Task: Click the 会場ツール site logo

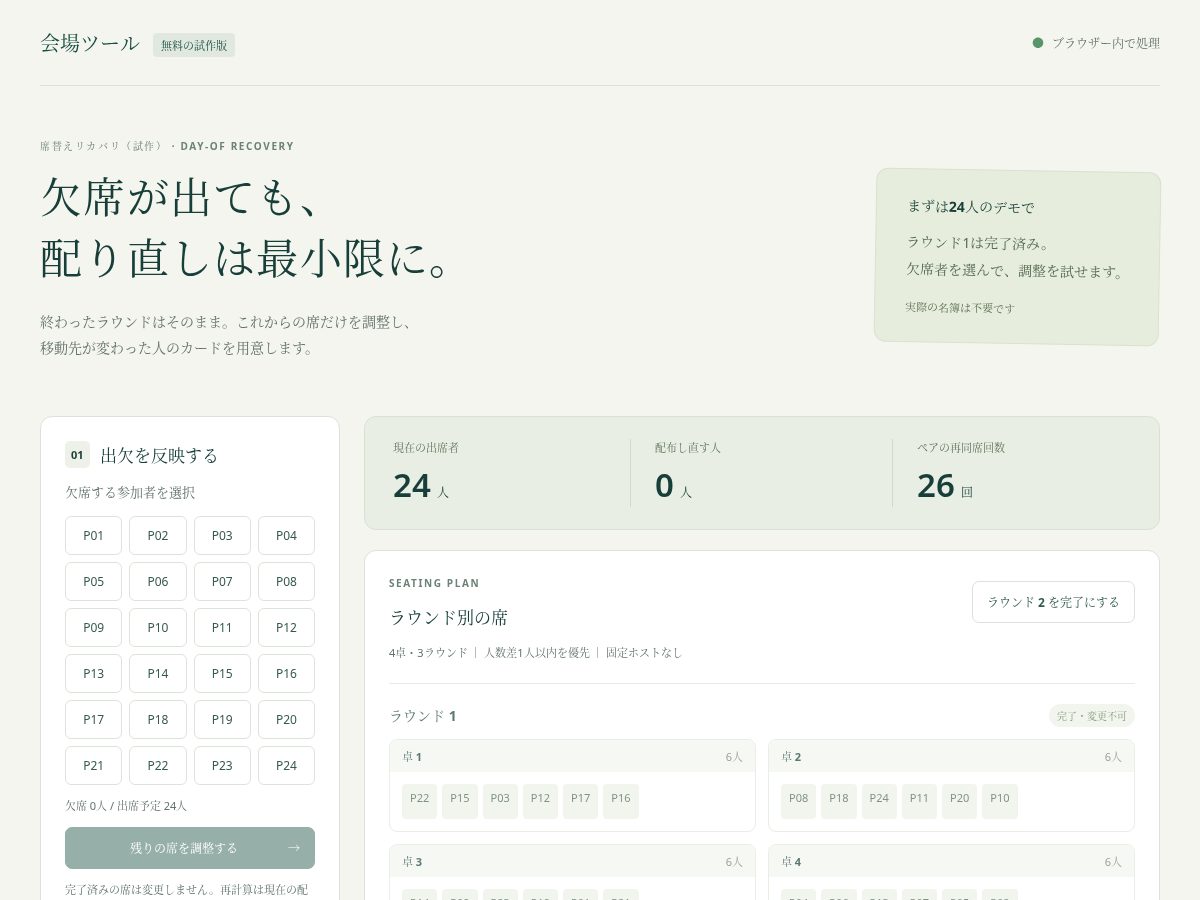Action: pos(90,43)
